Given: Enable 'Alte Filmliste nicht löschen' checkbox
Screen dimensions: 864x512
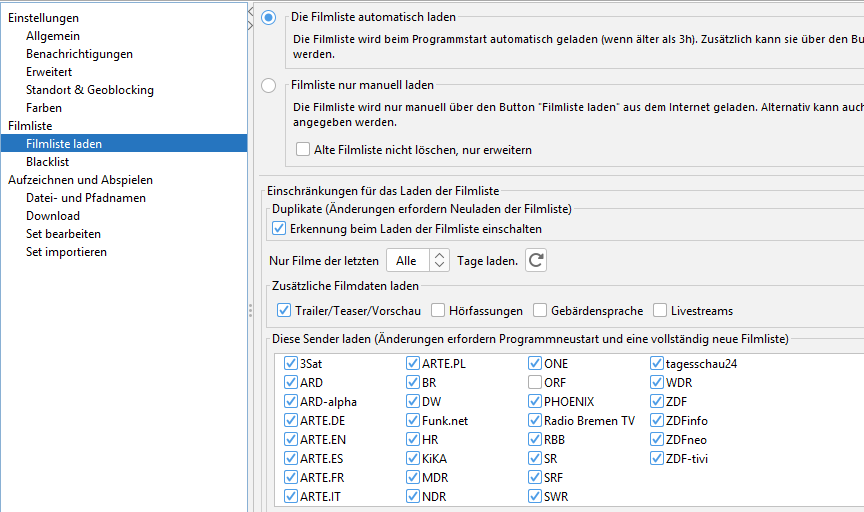Looking at the screenshot, I should 303,150.
